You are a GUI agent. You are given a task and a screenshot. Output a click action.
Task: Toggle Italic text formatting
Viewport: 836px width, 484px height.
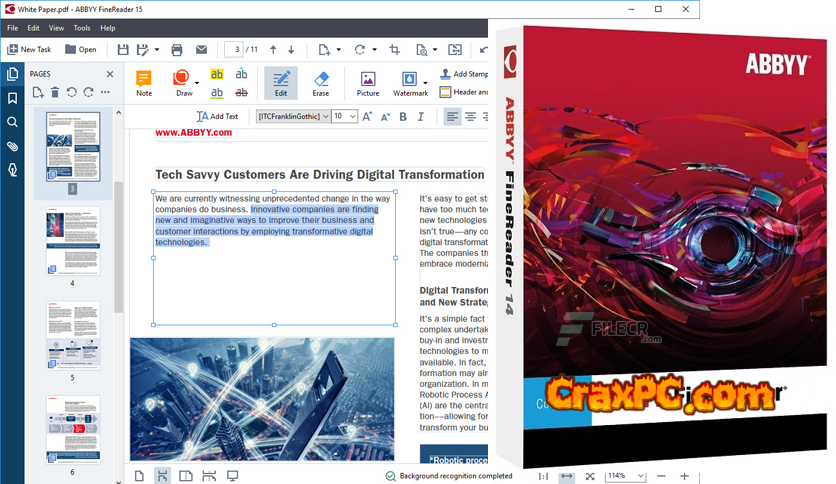pos(421,116)
